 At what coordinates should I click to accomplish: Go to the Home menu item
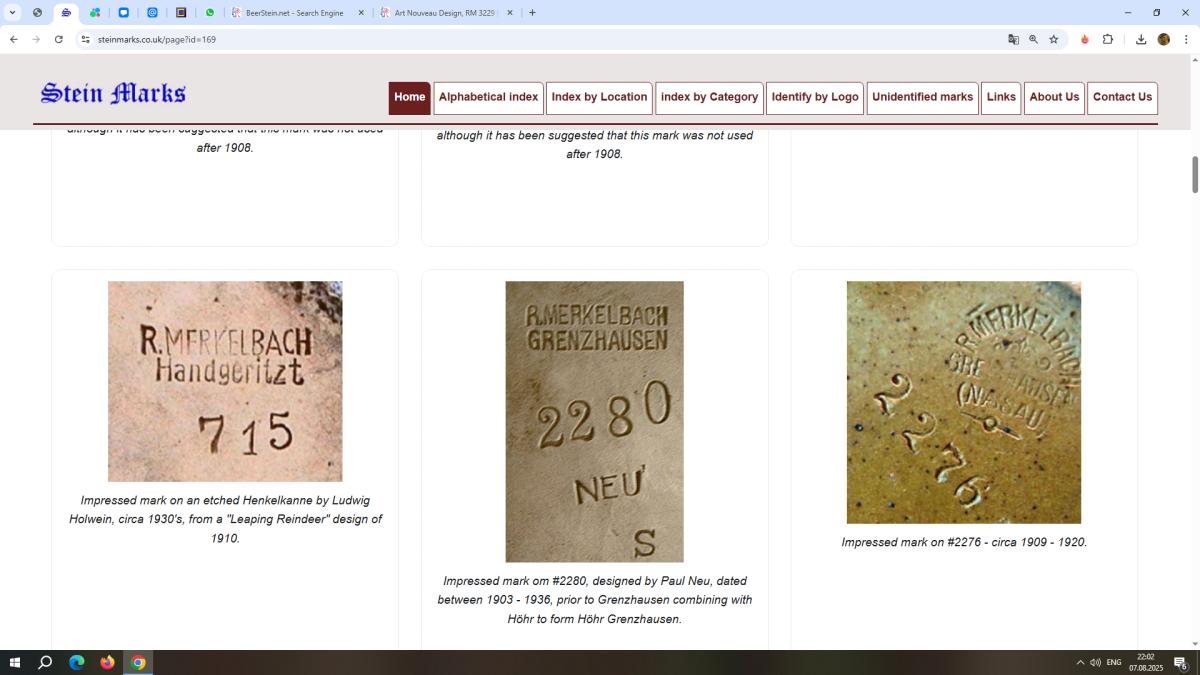pyautogui.click(x=410, y=98)
